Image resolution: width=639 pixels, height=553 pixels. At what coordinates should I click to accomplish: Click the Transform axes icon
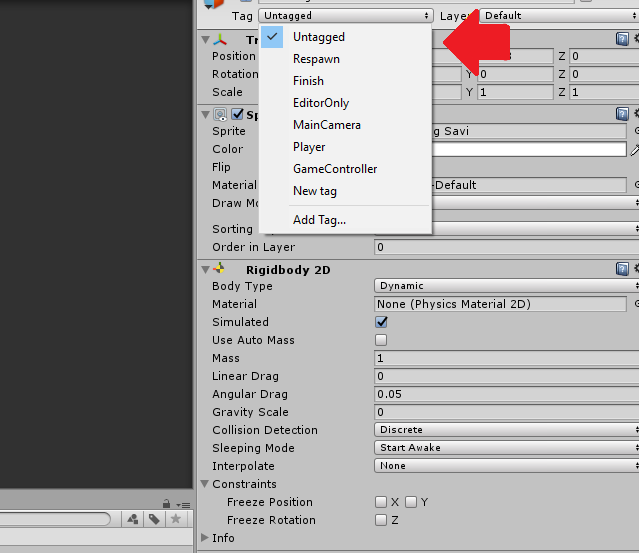(220, 40)
